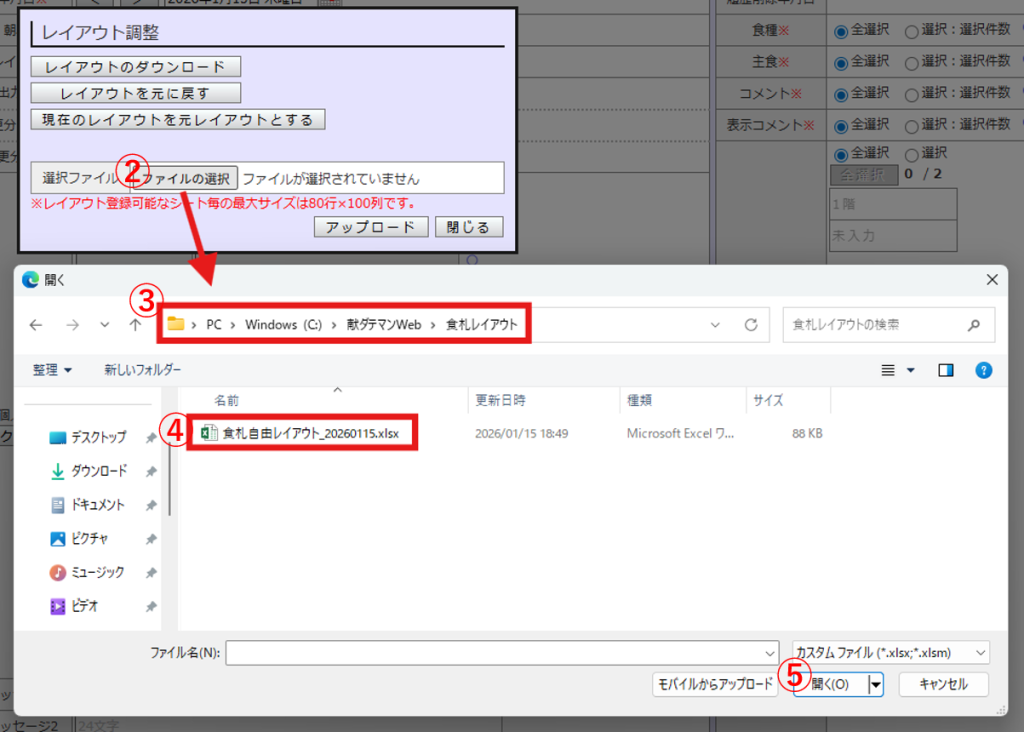Open the カスタムファイル file type dropdown
The image size is (1024, 732).
pyautogui.click(x=890, y=653)
